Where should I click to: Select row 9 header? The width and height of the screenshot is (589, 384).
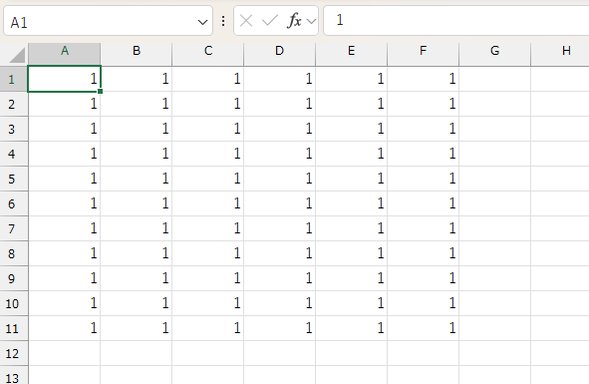pos(14,278)
